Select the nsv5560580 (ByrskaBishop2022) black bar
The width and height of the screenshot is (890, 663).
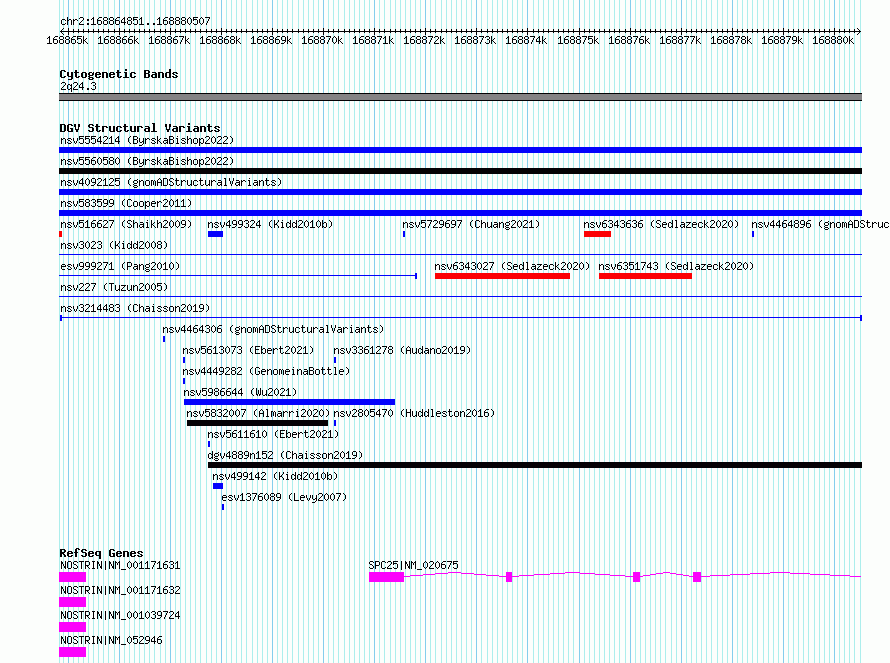460,171
